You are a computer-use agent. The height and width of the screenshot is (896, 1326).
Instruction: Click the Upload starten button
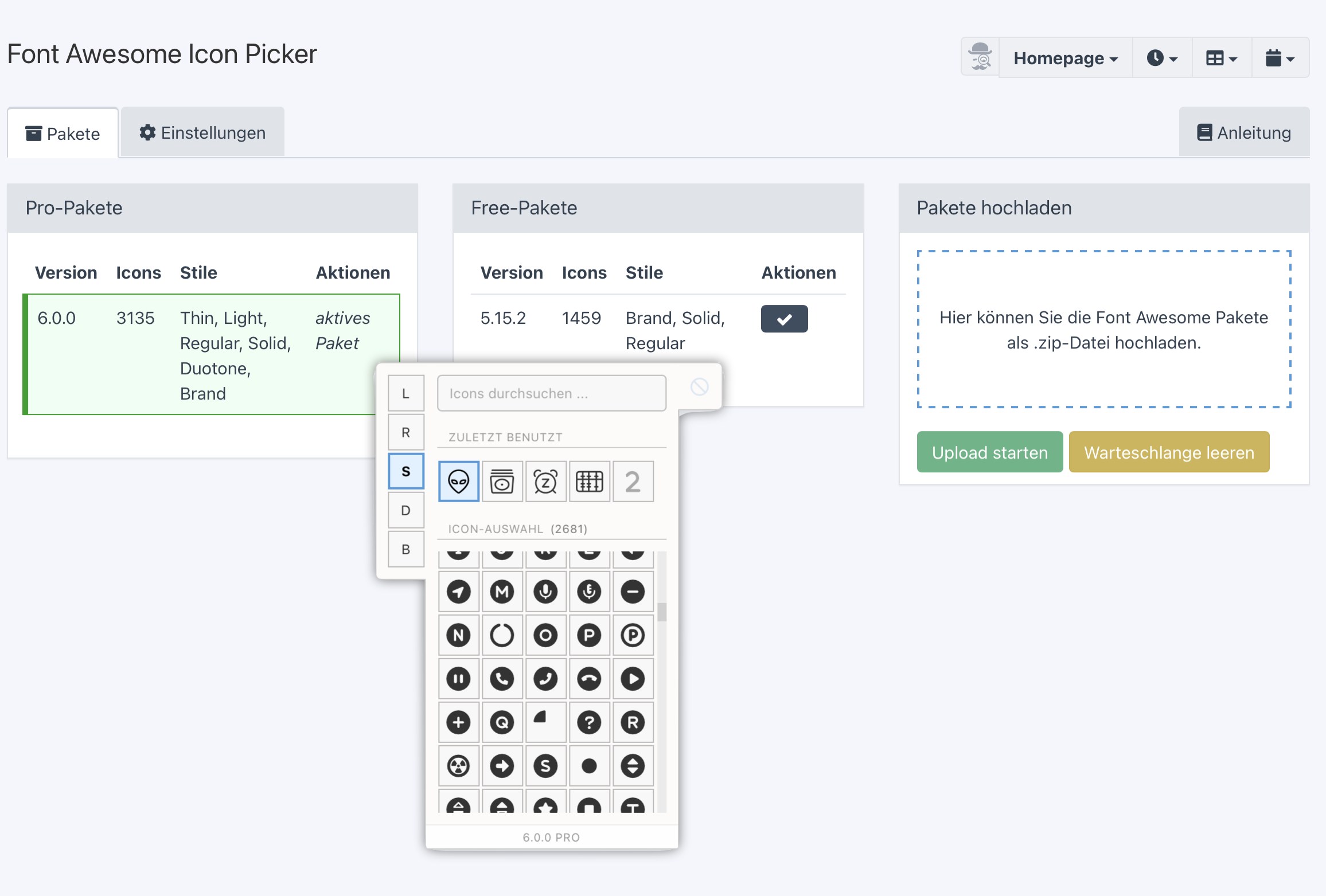point(990,452)
